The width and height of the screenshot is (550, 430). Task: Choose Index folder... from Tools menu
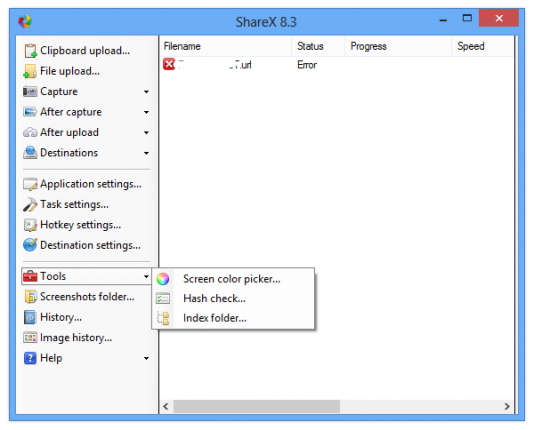215,318
